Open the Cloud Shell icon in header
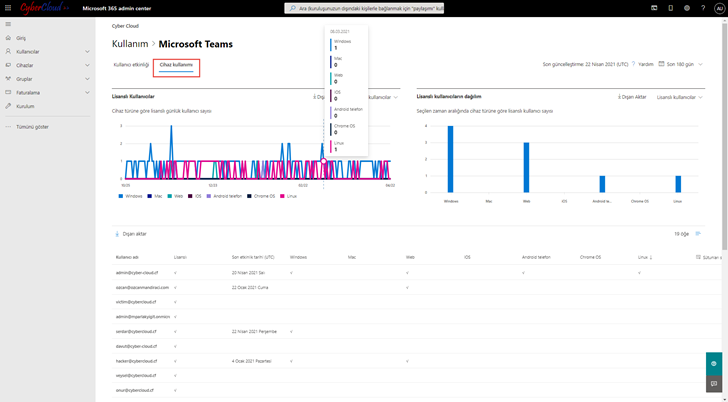This screenshot has height=402, width=728. [x=654, y=8]
